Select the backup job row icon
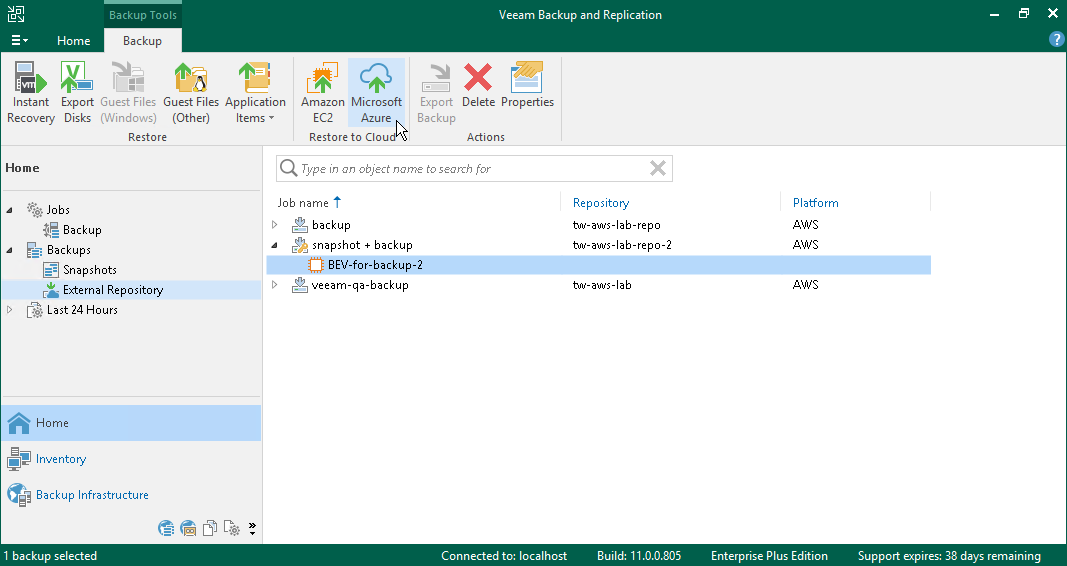 pyautogui.click(x=299, y=224)
